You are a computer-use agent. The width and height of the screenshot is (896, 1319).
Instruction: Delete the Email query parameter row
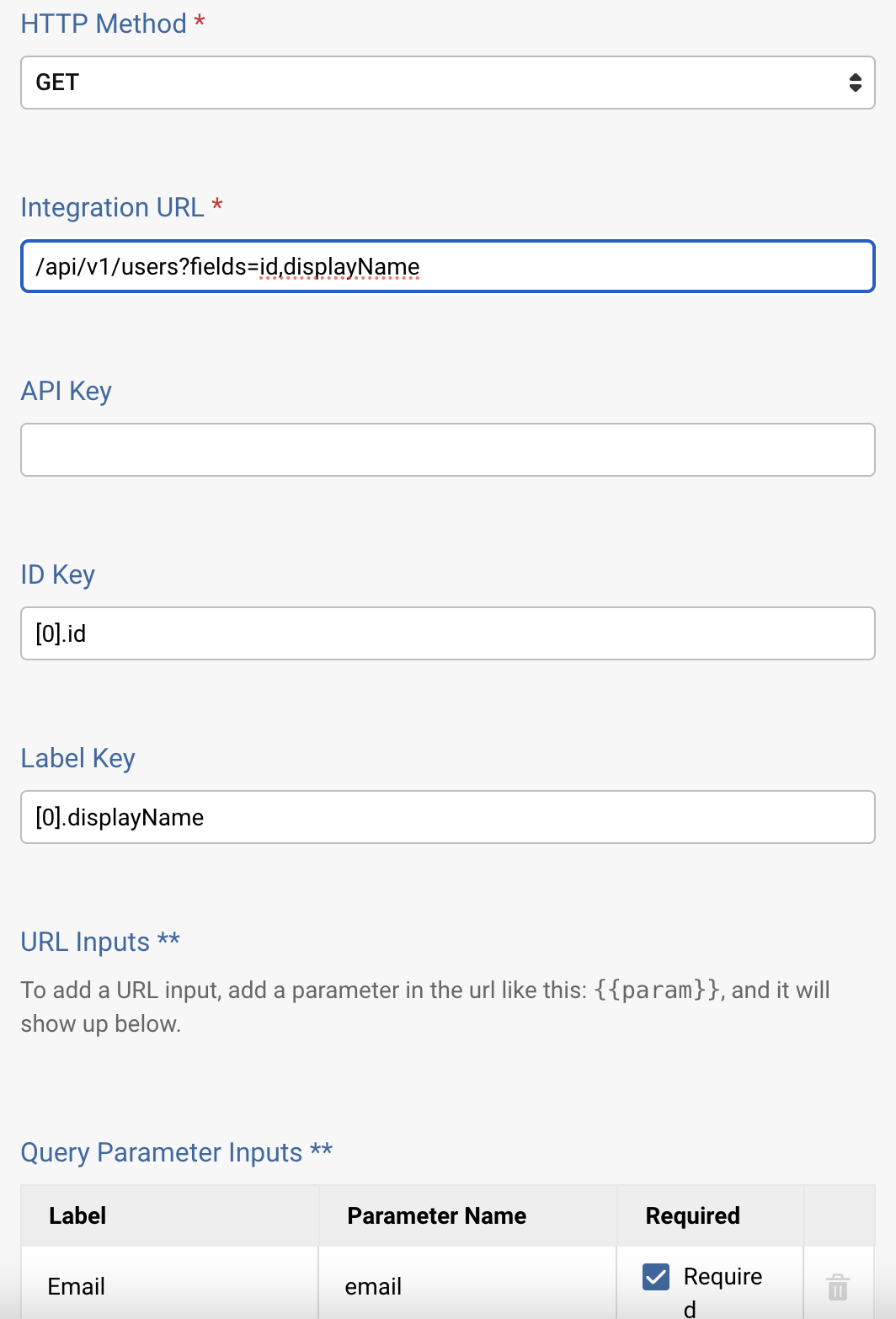(x=837, y=1287)
